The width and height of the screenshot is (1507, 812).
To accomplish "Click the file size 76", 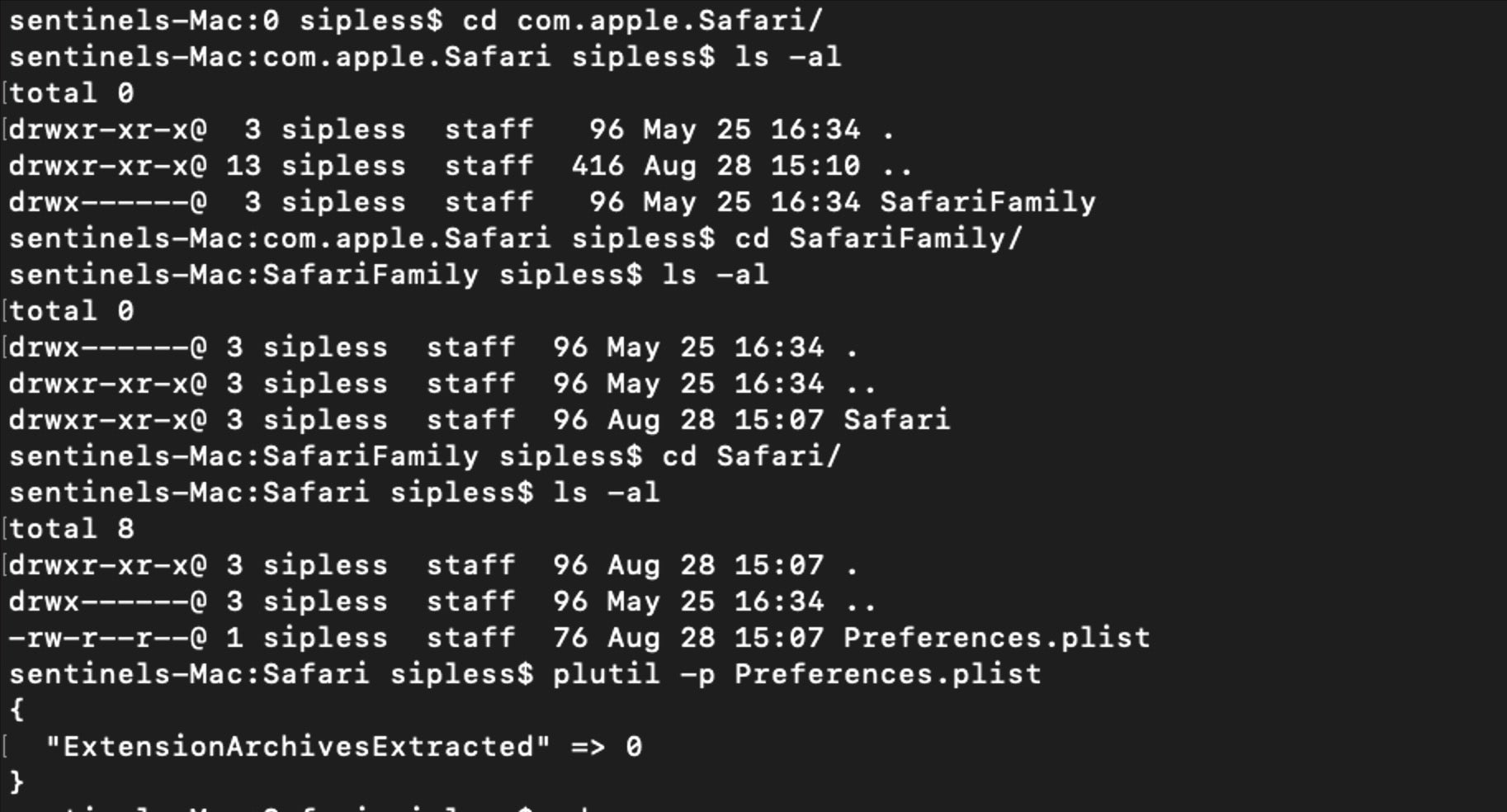I will coord(570,638).
